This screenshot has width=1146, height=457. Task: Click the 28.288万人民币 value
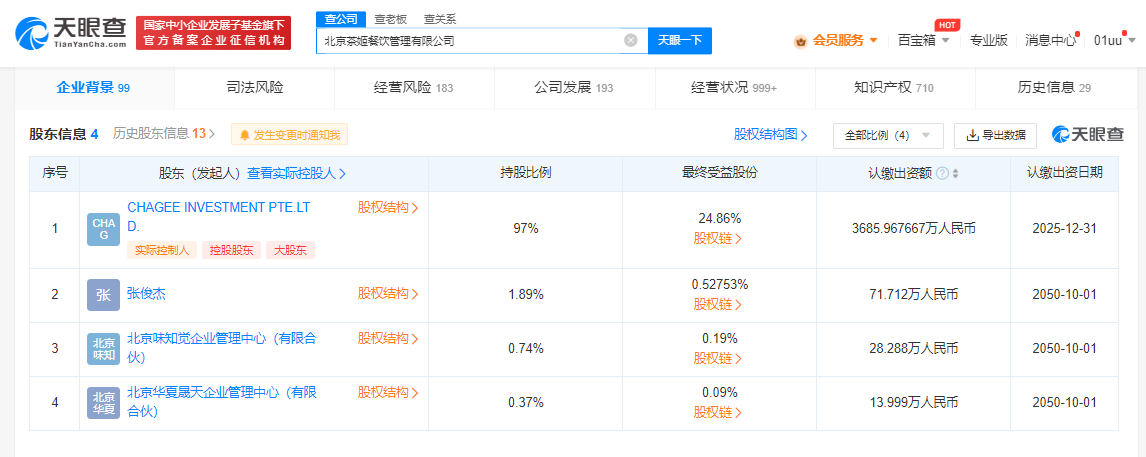click(x=914, y=349)
